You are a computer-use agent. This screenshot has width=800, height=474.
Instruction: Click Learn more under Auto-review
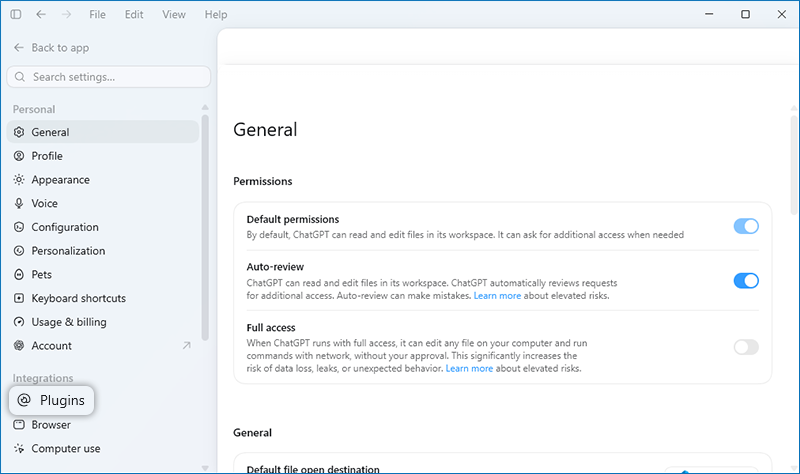pos(497,296)
